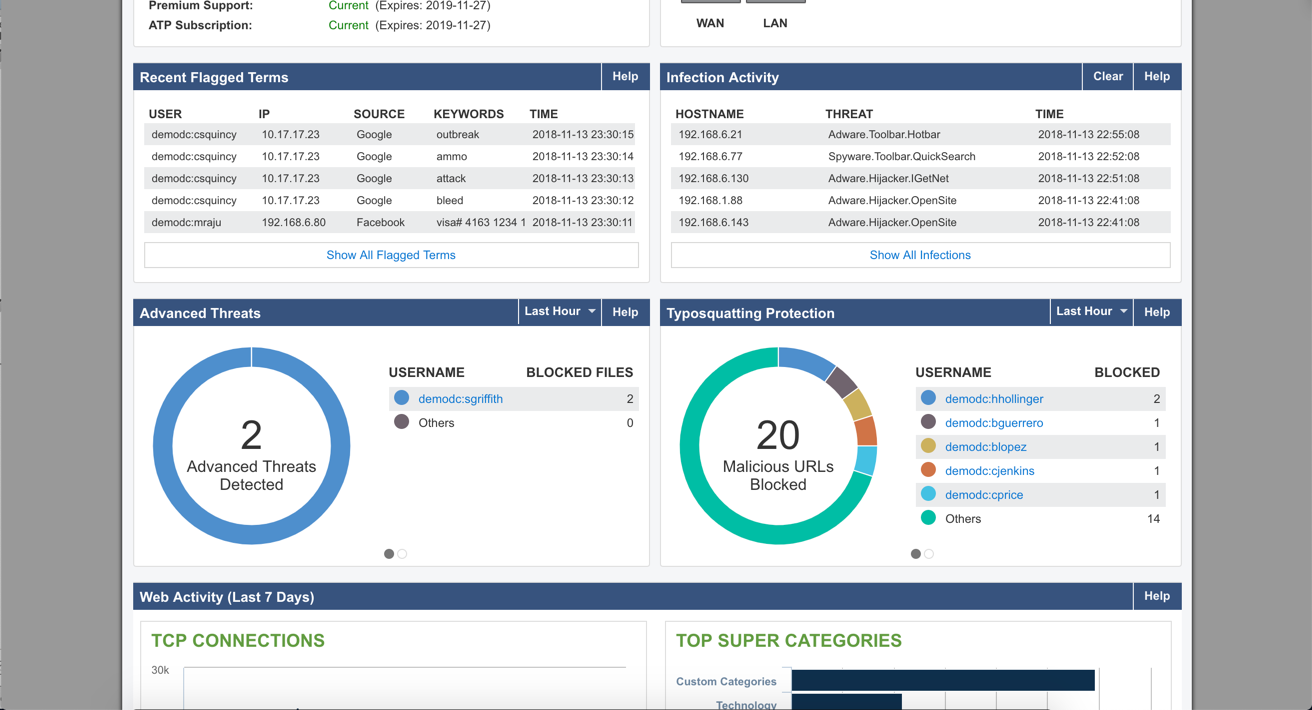Click the light blue dot beside demodc:cprice
This screenshot has width=1312, height=710.
pyautogui.click(x=928, y=494)
